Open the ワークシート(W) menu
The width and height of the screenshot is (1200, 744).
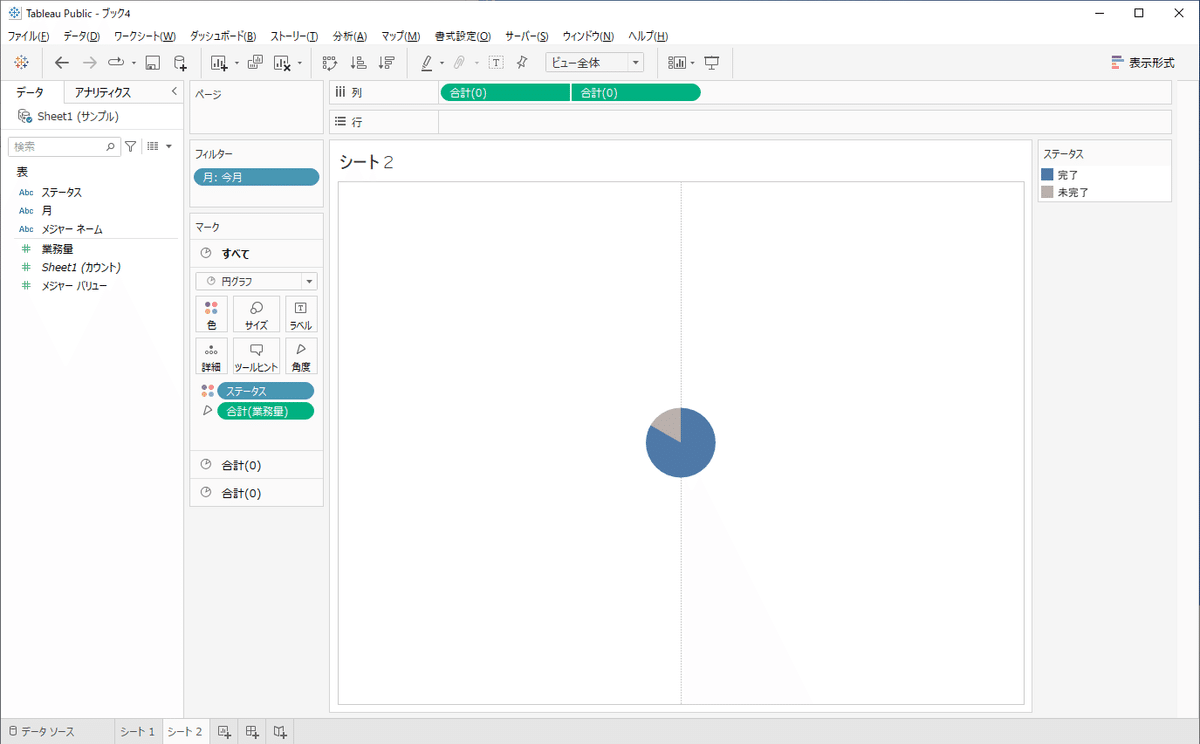pyautogui.click(x=145, y=36)
